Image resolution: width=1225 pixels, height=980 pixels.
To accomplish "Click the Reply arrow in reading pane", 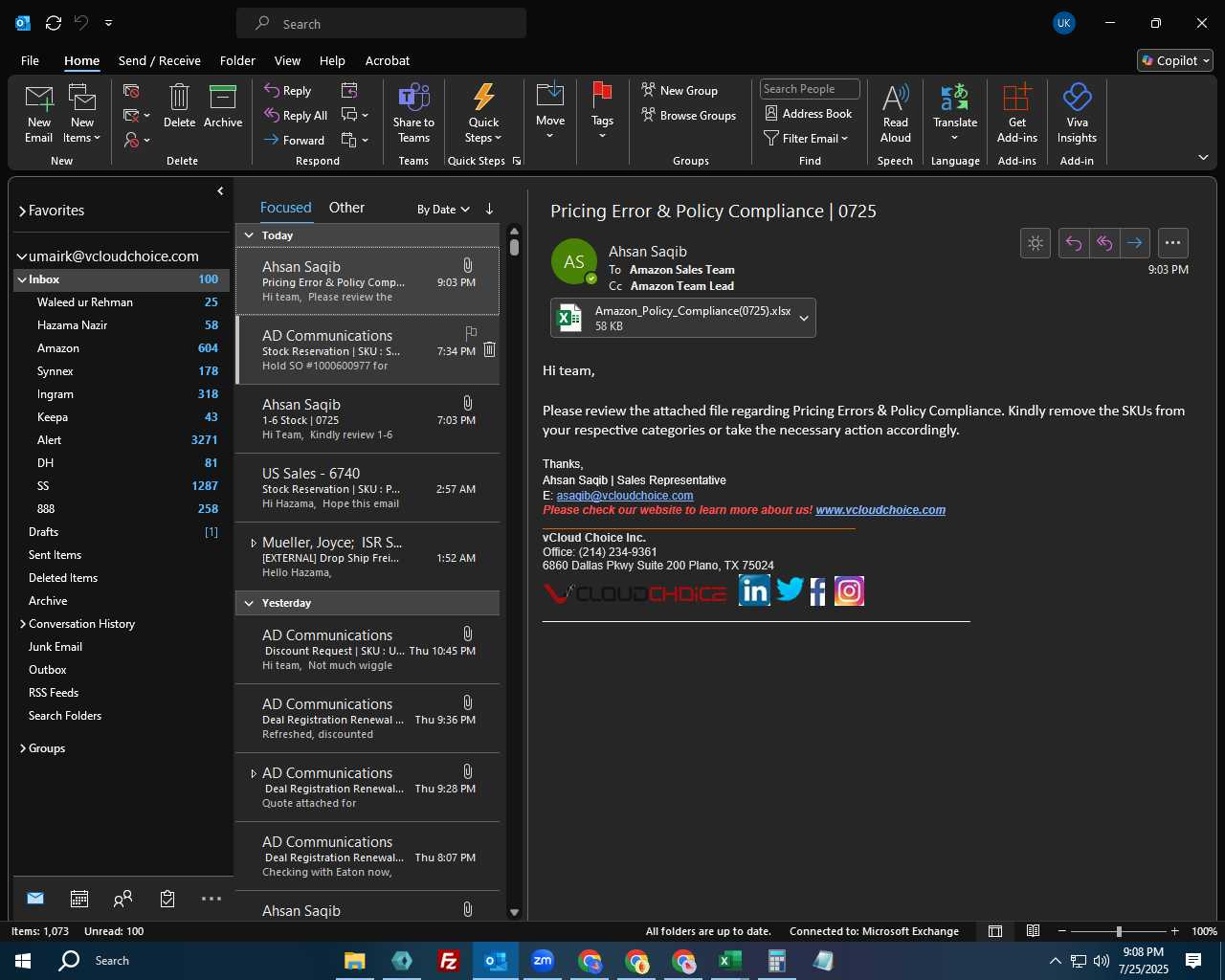I will 1074,243.
